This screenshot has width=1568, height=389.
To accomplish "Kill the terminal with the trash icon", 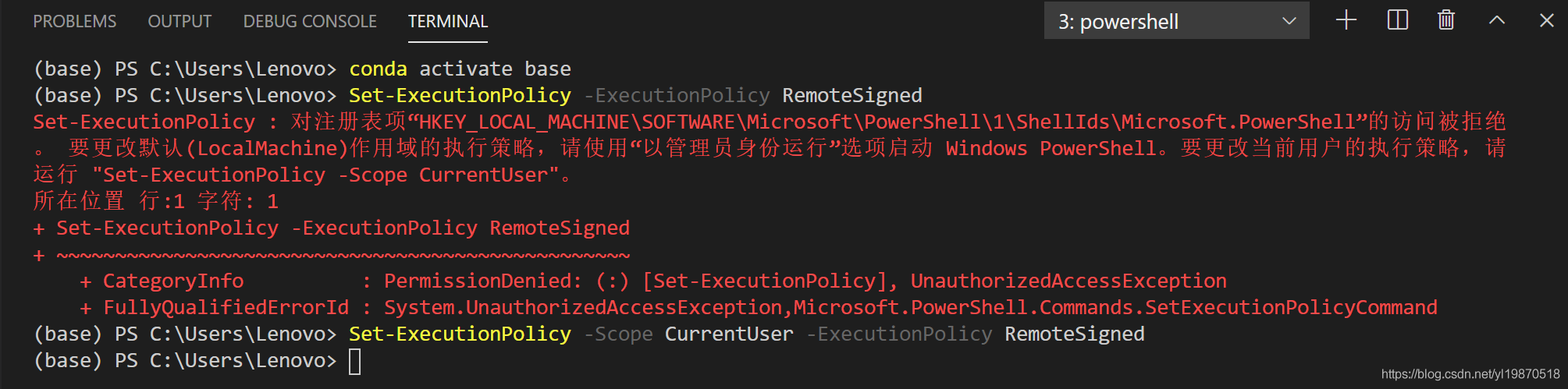I will [x=1446, y=20].
